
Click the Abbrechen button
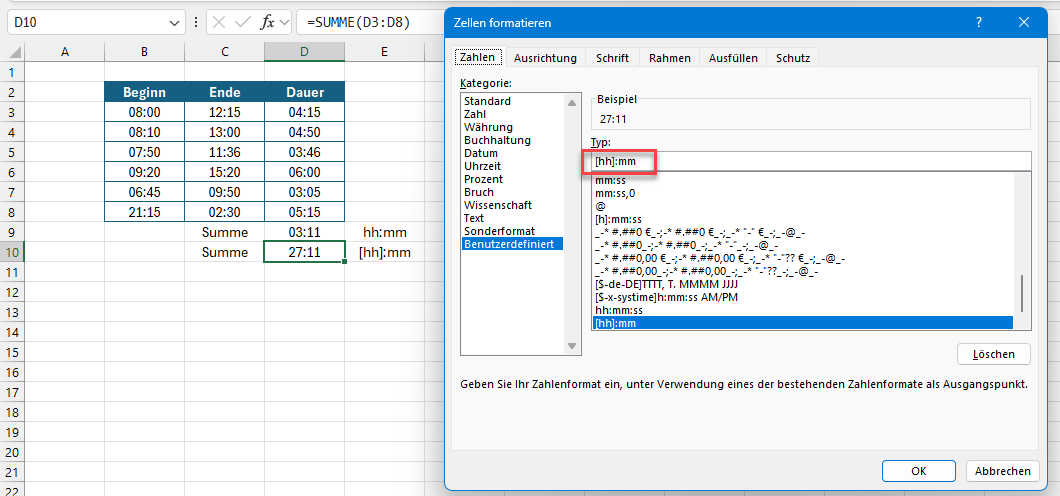coord(1001,471)
